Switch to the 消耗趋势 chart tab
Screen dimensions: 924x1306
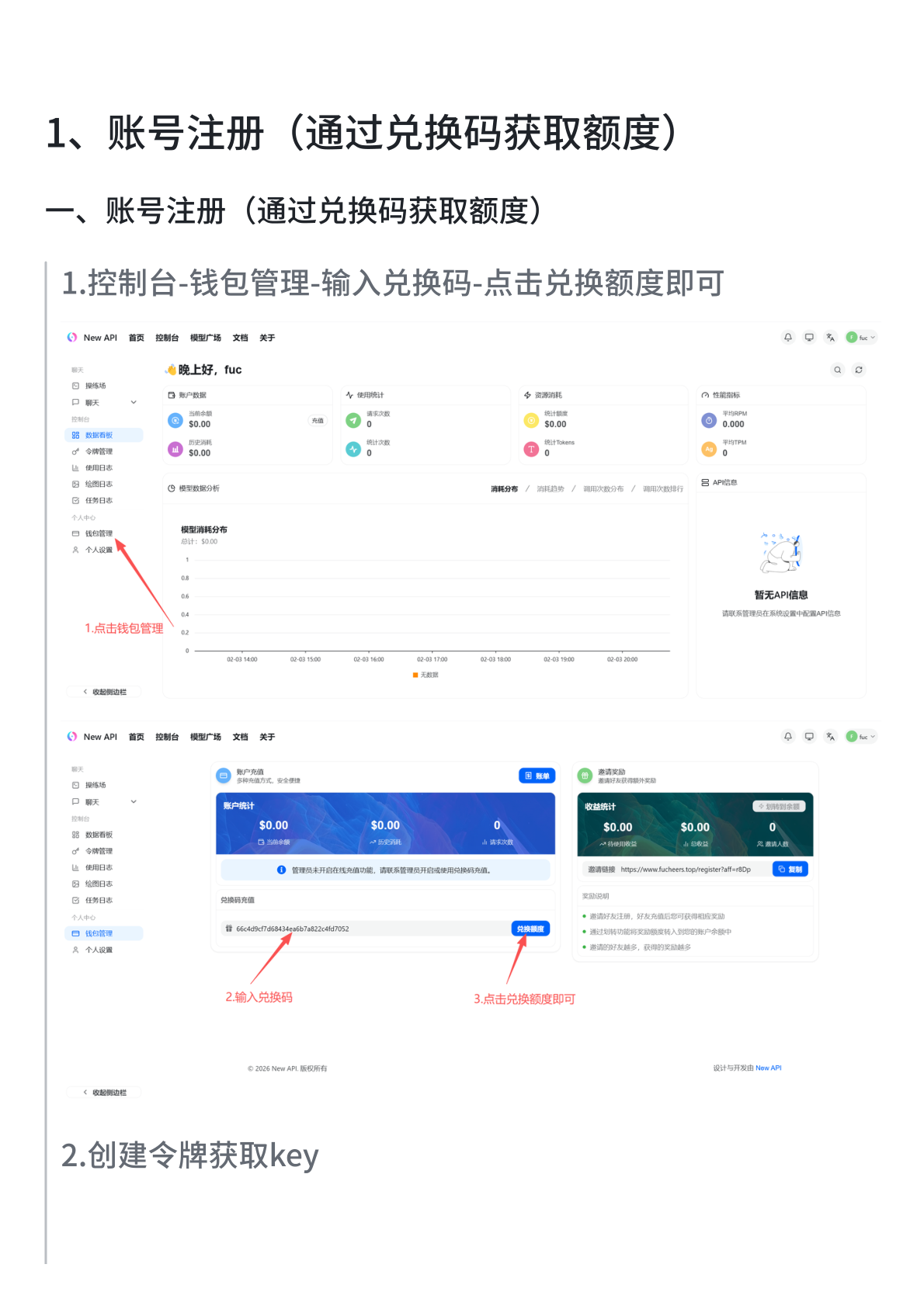tap(551, 489)
